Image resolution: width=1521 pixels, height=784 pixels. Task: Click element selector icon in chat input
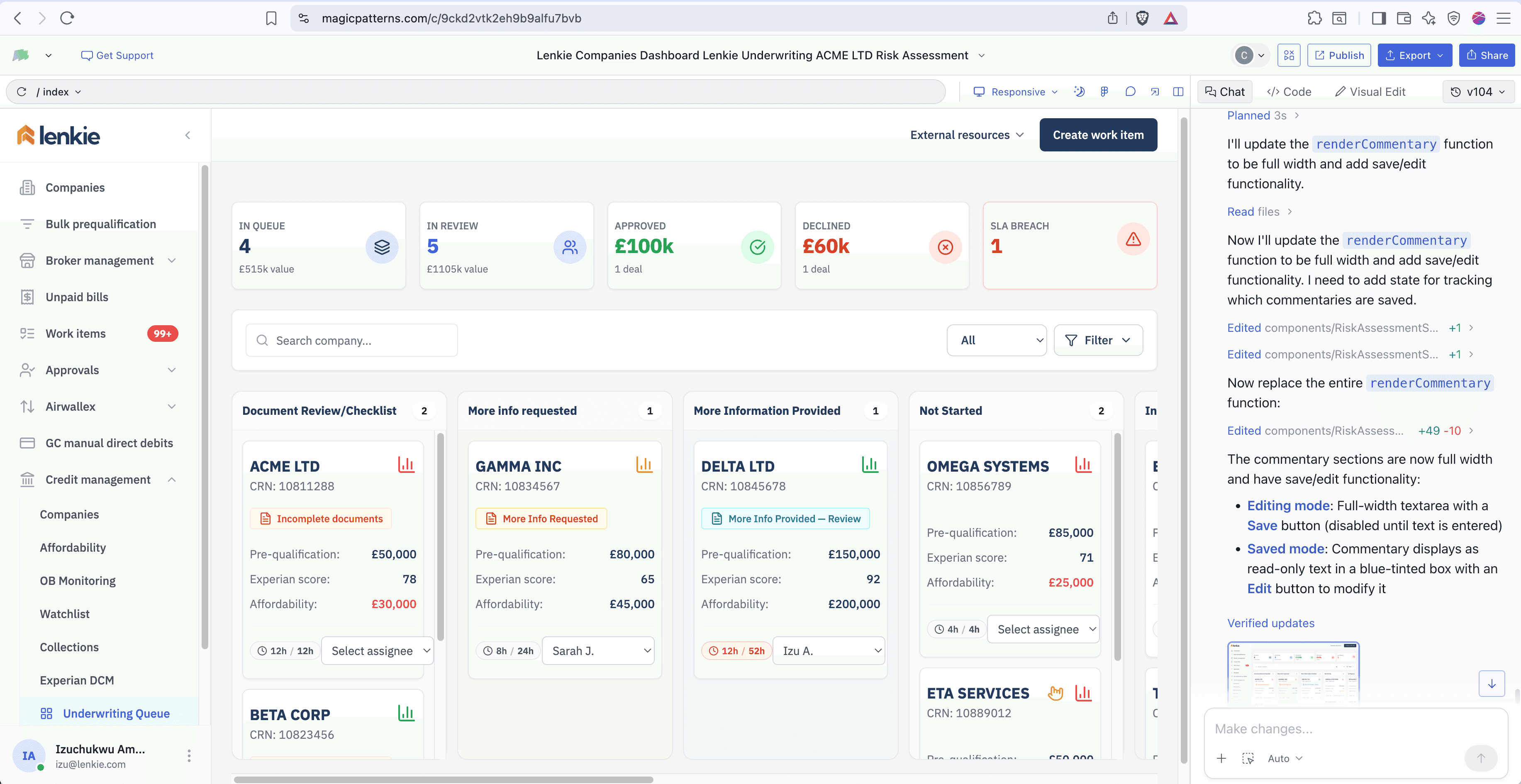point(1248,758)
